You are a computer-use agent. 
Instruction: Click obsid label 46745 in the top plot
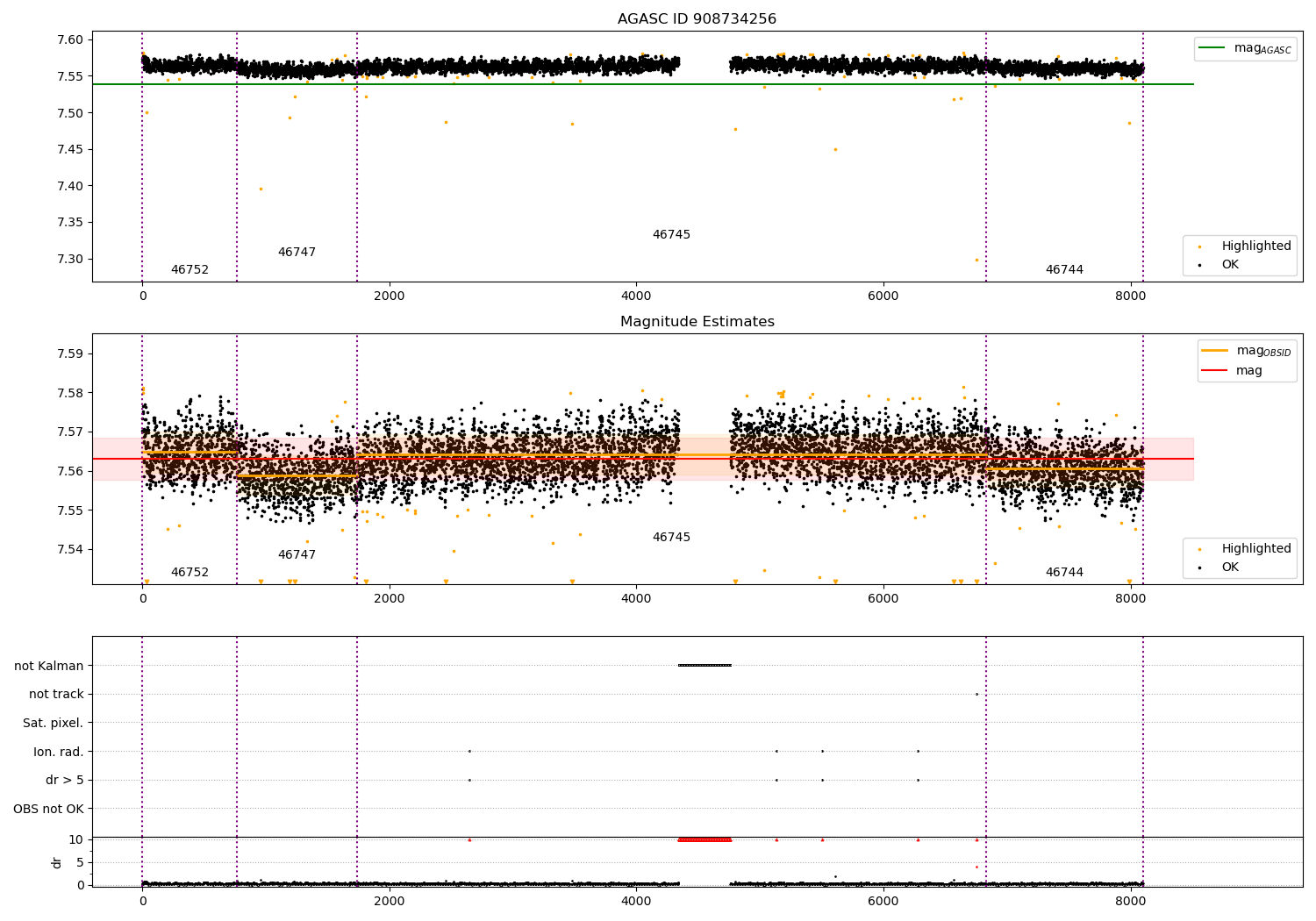[671, 235]
